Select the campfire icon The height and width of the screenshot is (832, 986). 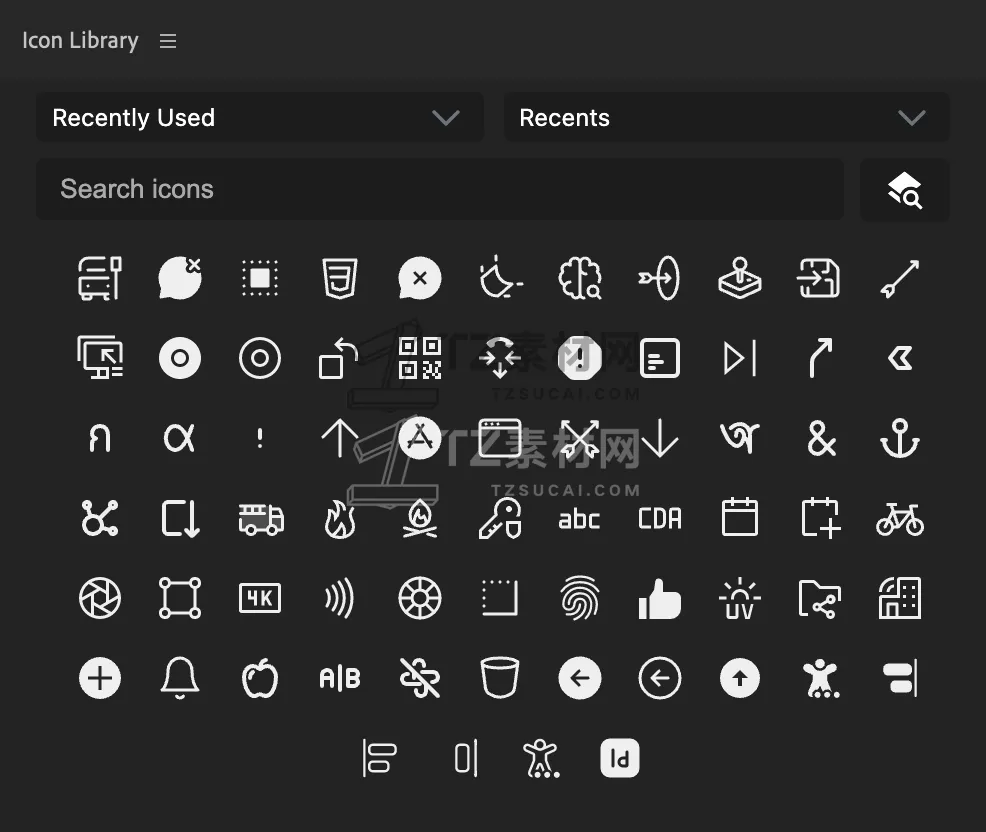(419, 519)
